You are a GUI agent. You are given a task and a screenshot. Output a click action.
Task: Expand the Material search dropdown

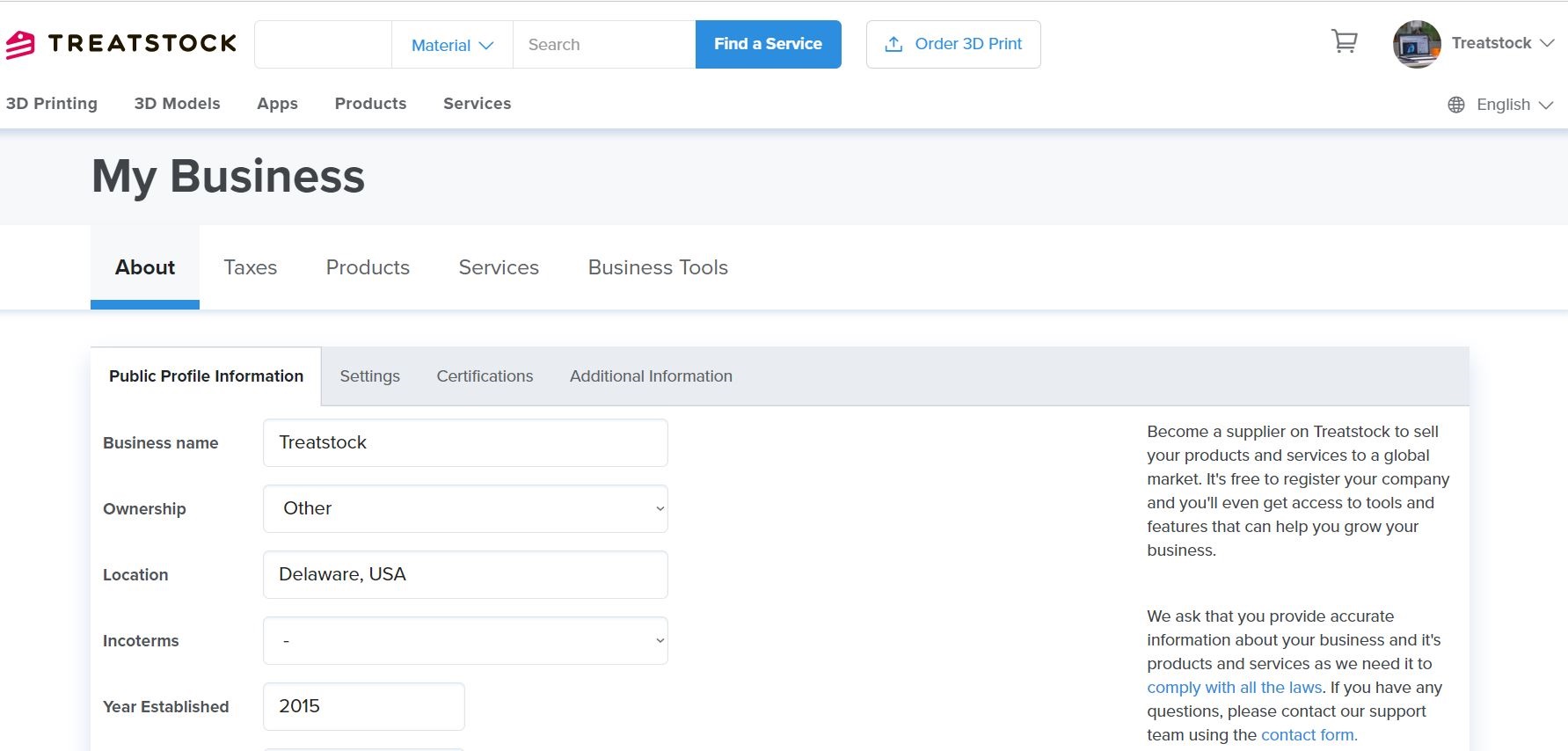pos(452,45)
